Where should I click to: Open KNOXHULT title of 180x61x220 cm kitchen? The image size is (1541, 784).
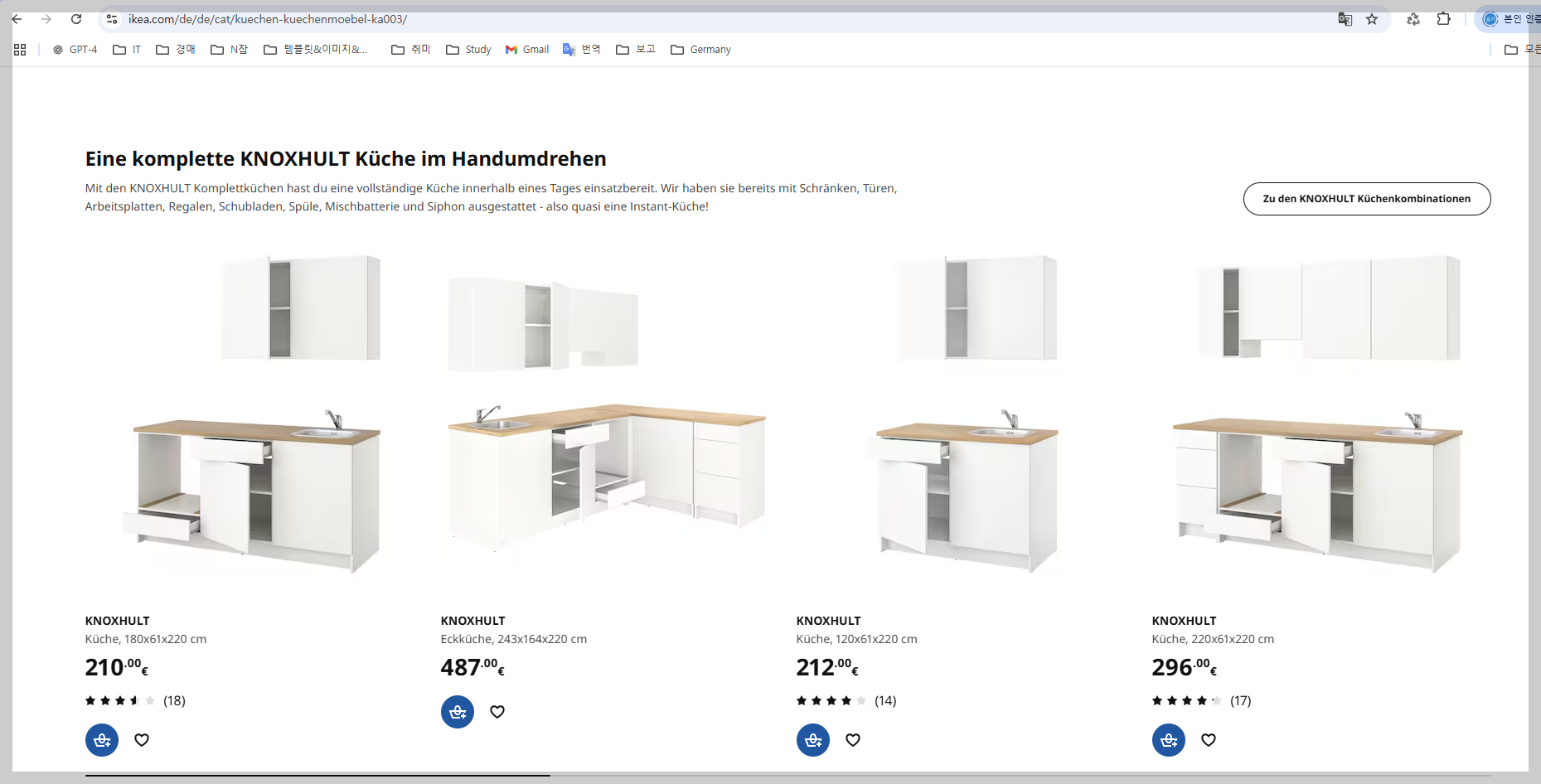(x=118, y=621)
